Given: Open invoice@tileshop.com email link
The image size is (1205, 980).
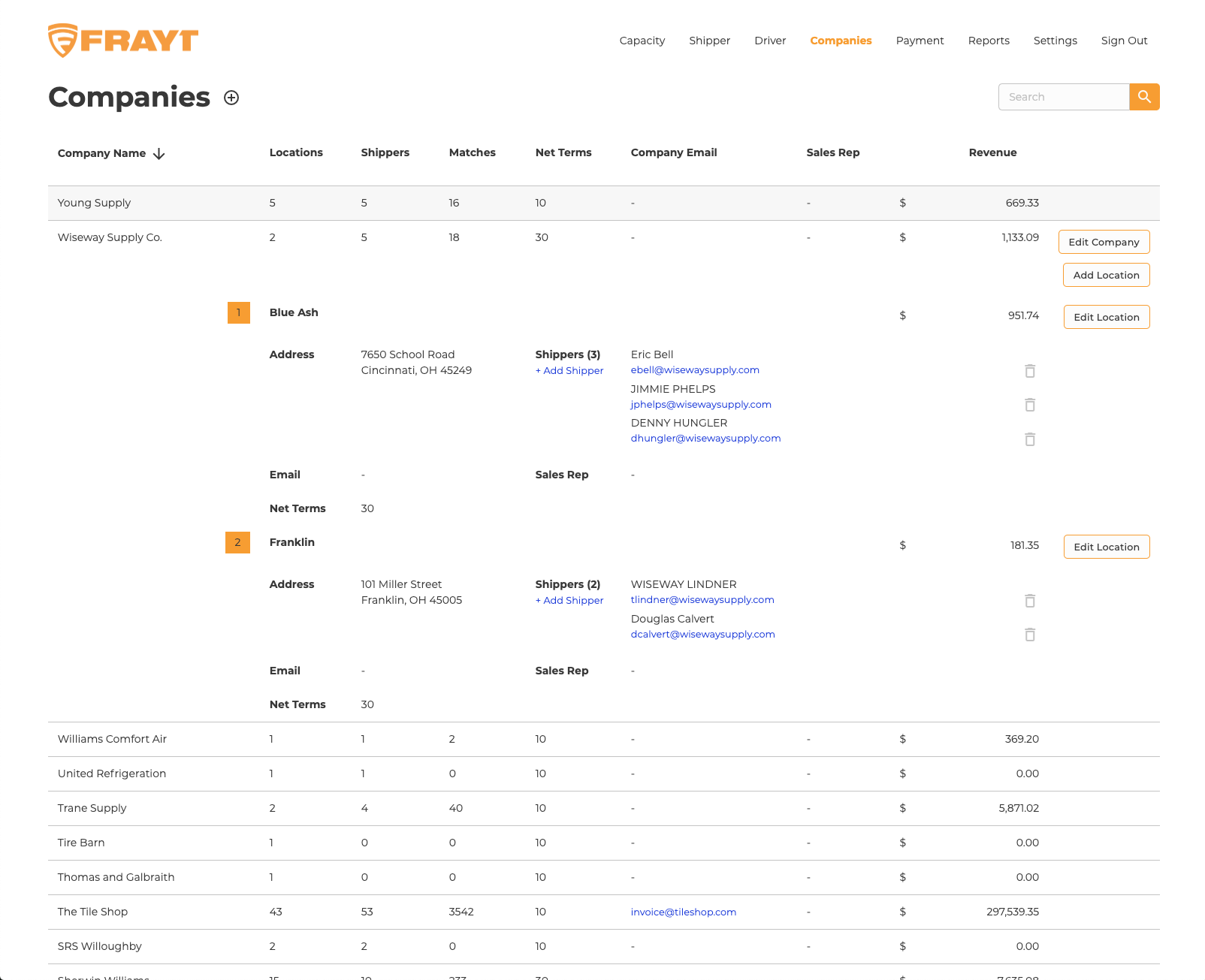Looking at the screenshot, I should point(683,912).
